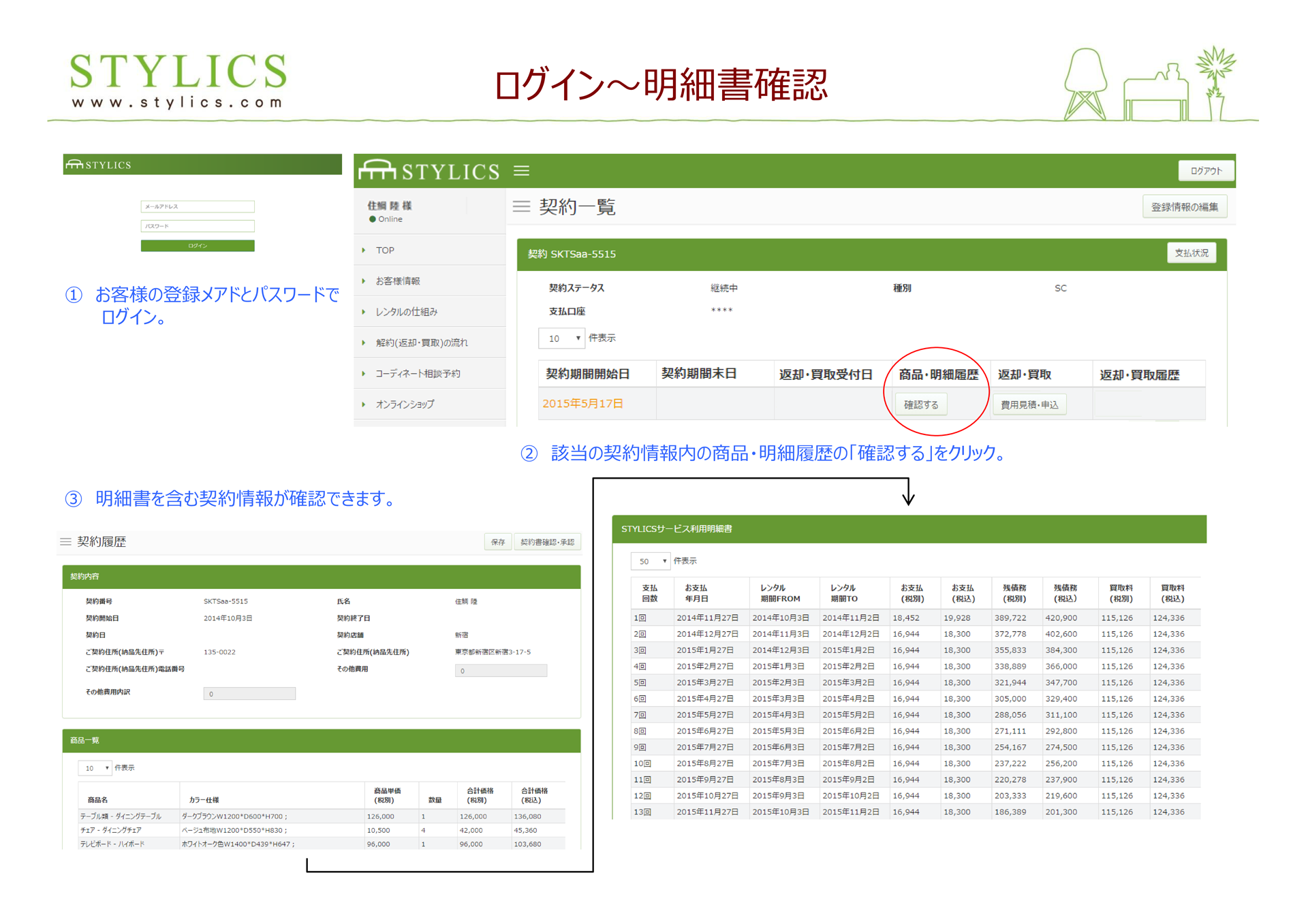This screenshot has width=1308, height=924.
Task: Open the 10 件表示 dropdown in 契約一覧
Action: [x=561, y=338]
